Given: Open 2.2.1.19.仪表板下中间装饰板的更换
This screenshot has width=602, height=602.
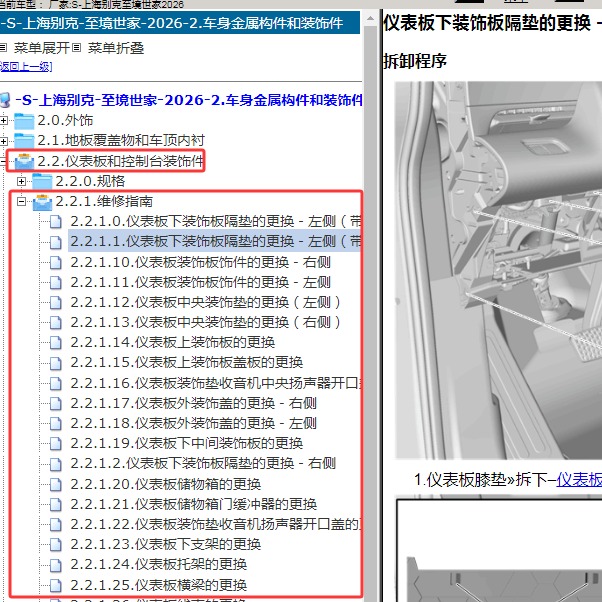Looking at the screenshot, I should click(186, 443).
